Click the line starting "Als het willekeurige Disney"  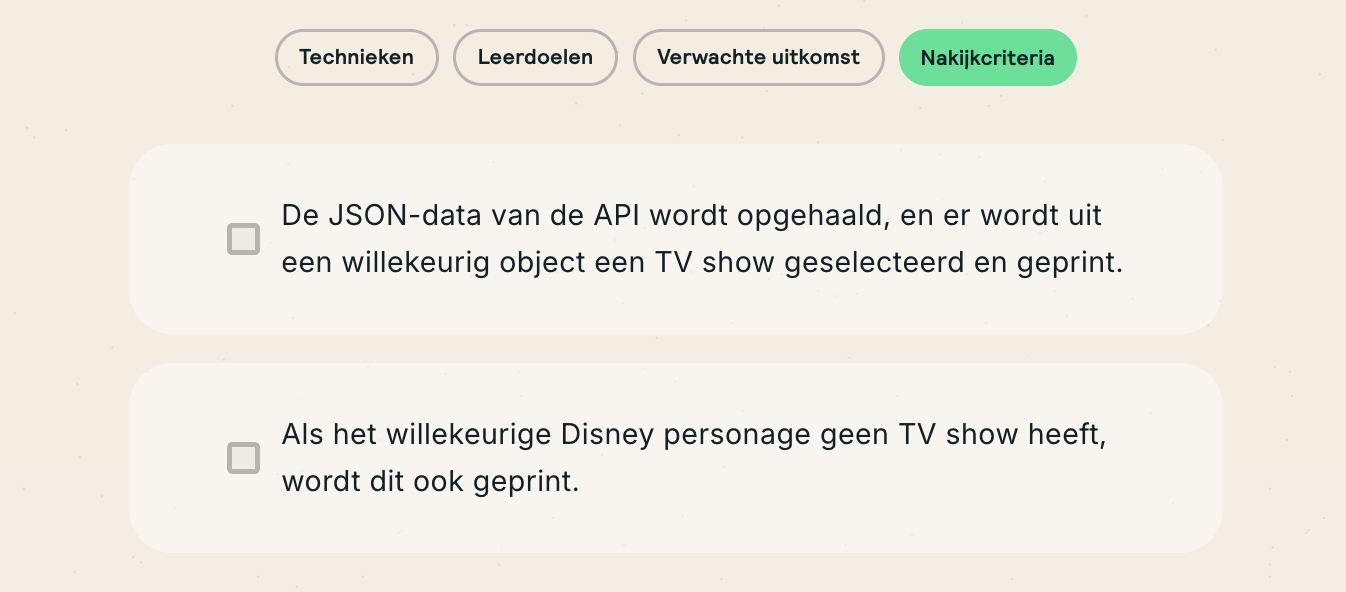coord(694,434)
